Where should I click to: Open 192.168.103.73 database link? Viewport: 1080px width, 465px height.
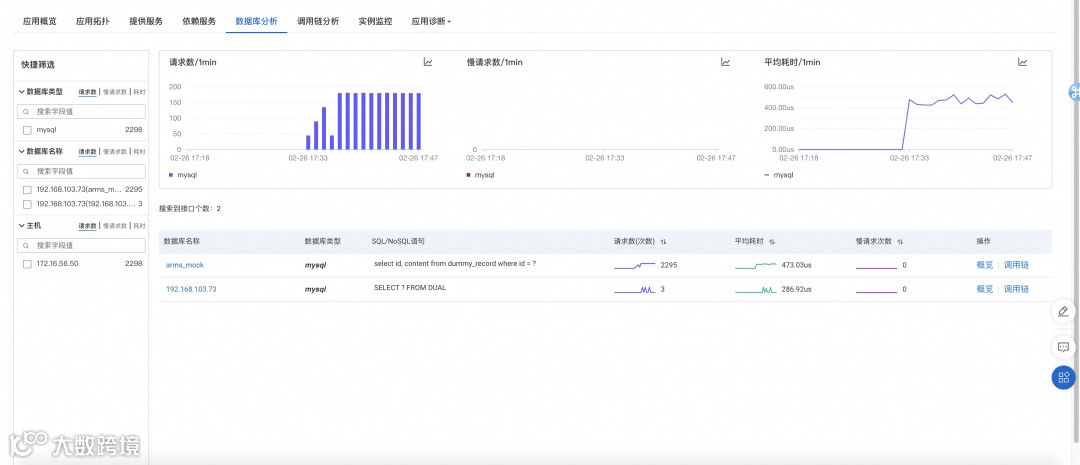click(x=191, y=289)
